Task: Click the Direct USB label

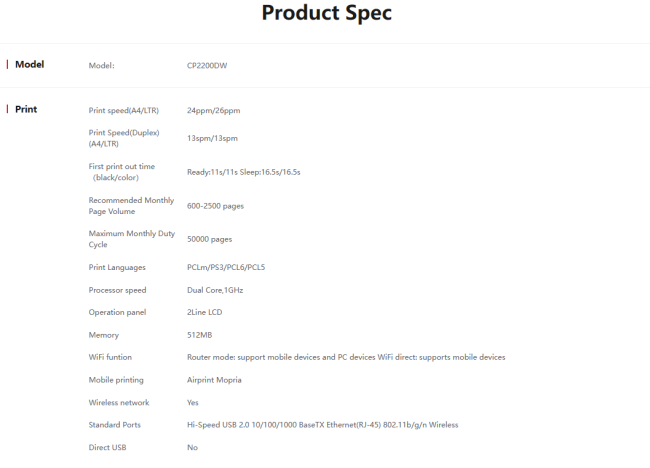Action: tap(107, 447)
